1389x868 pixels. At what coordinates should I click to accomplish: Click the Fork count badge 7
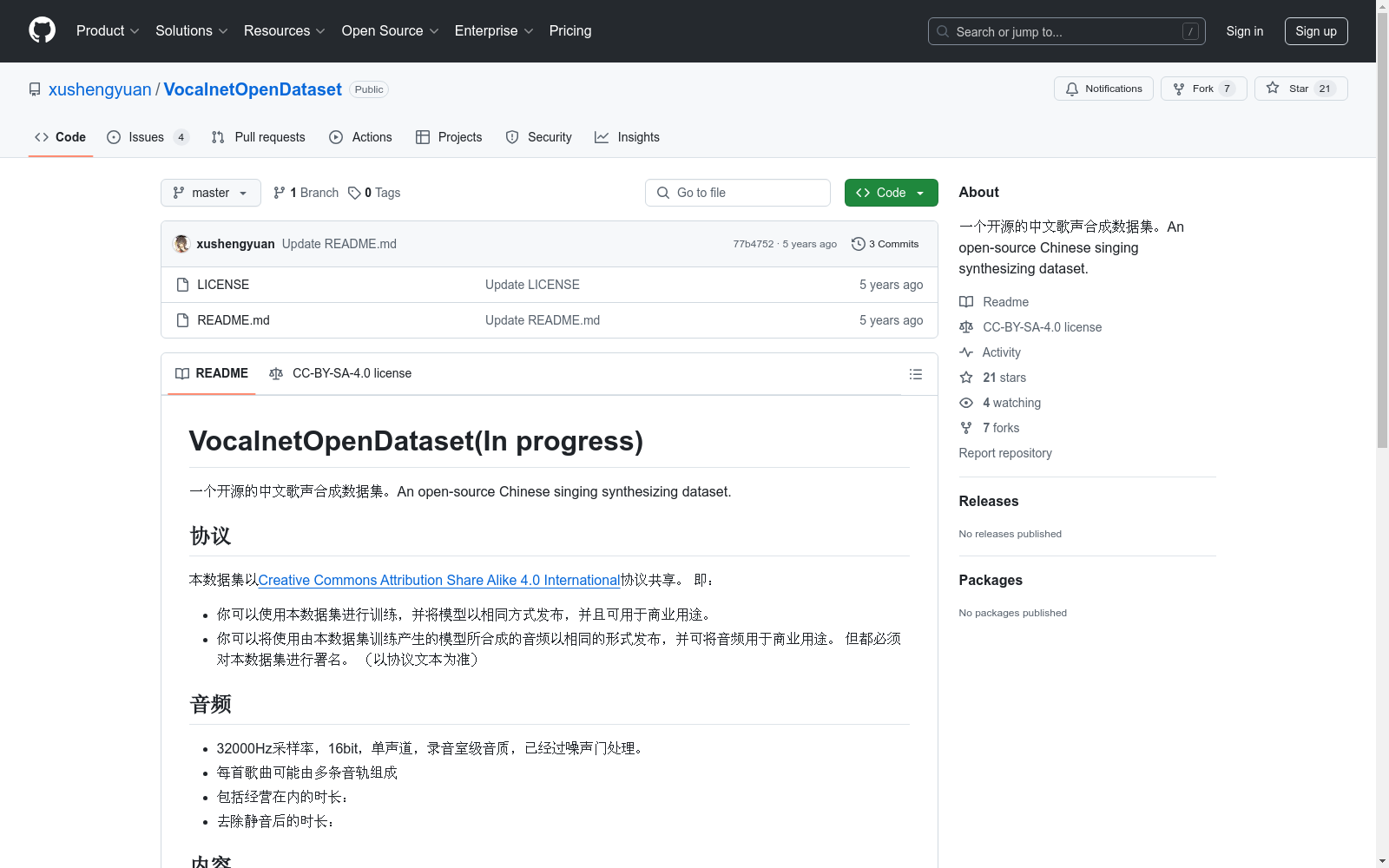(x=1227, y=89)
